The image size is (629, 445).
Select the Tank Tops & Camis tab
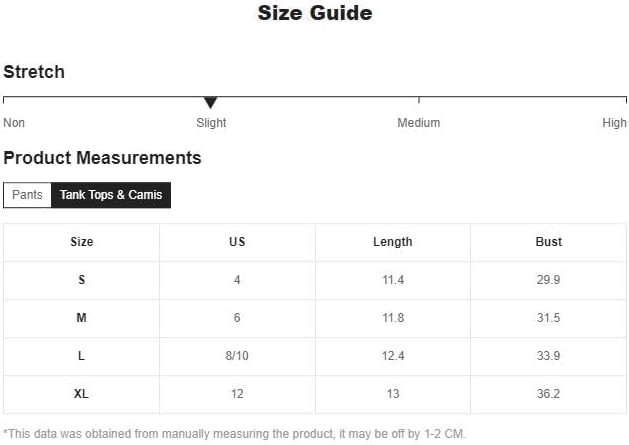(111, 195)
